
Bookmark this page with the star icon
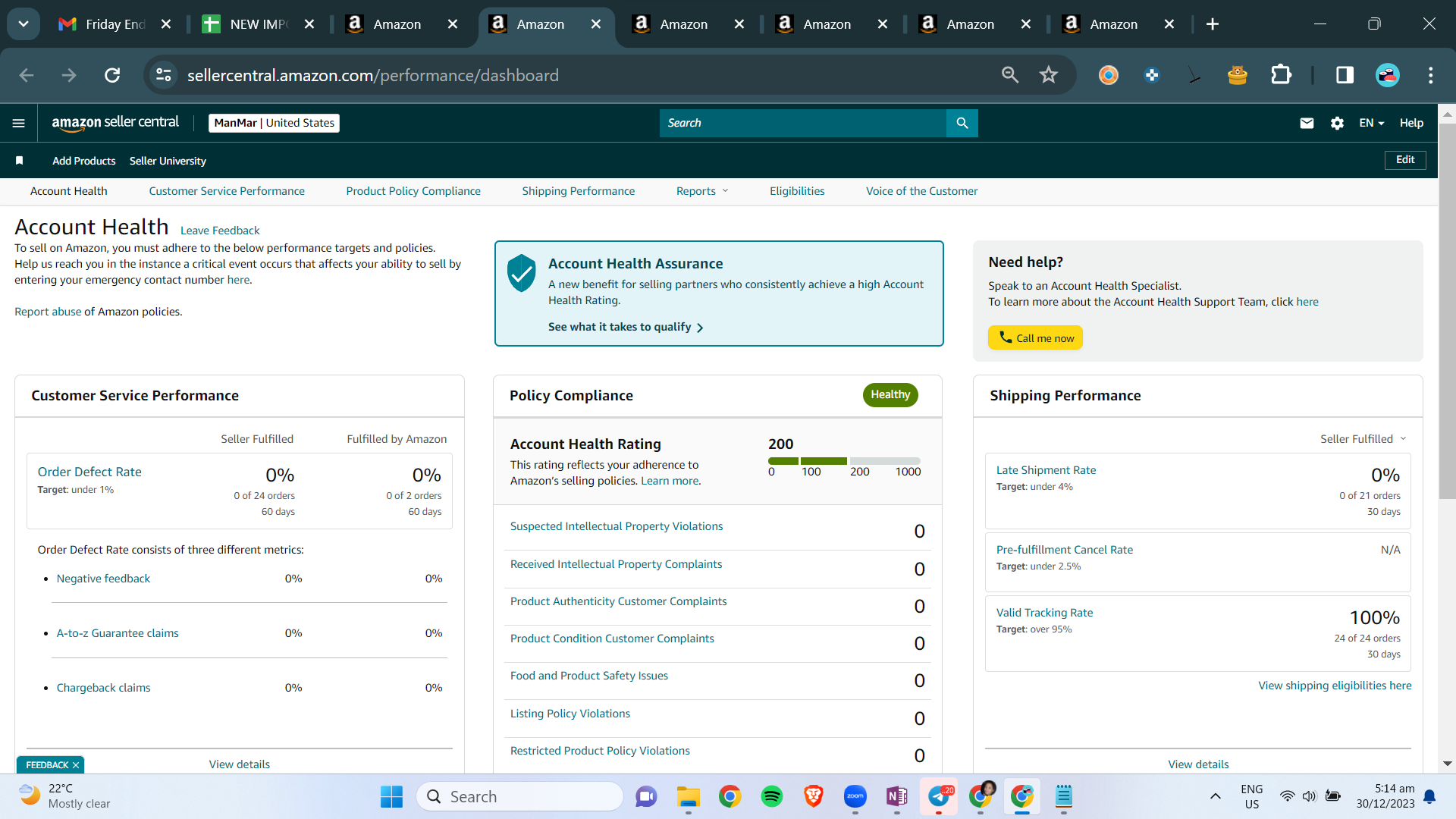[x=1049, y=75]
